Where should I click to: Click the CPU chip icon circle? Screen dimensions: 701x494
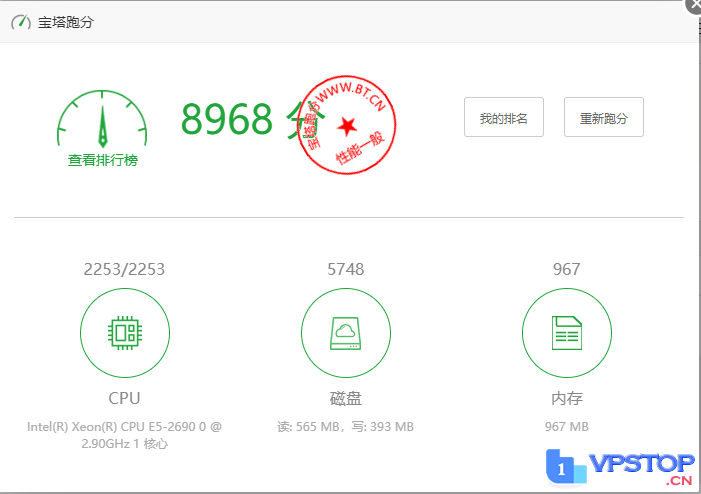pos(125,333)
